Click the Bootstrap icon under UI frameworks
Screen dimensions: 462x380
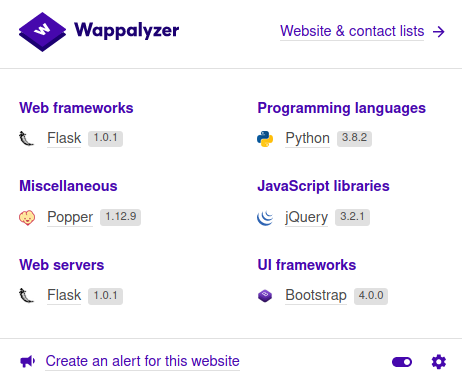(x=265, y=296)
